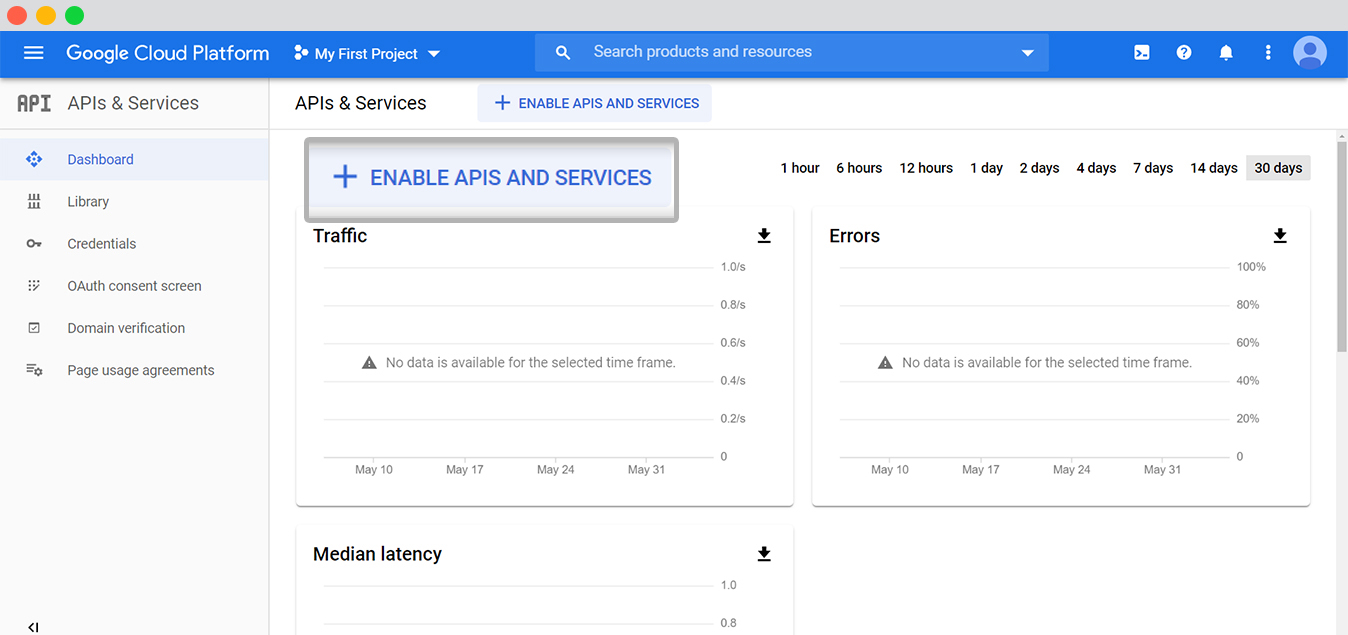Select the 30 days time range
This screenshot has height=635, width=1348.
click(1278, 168)
